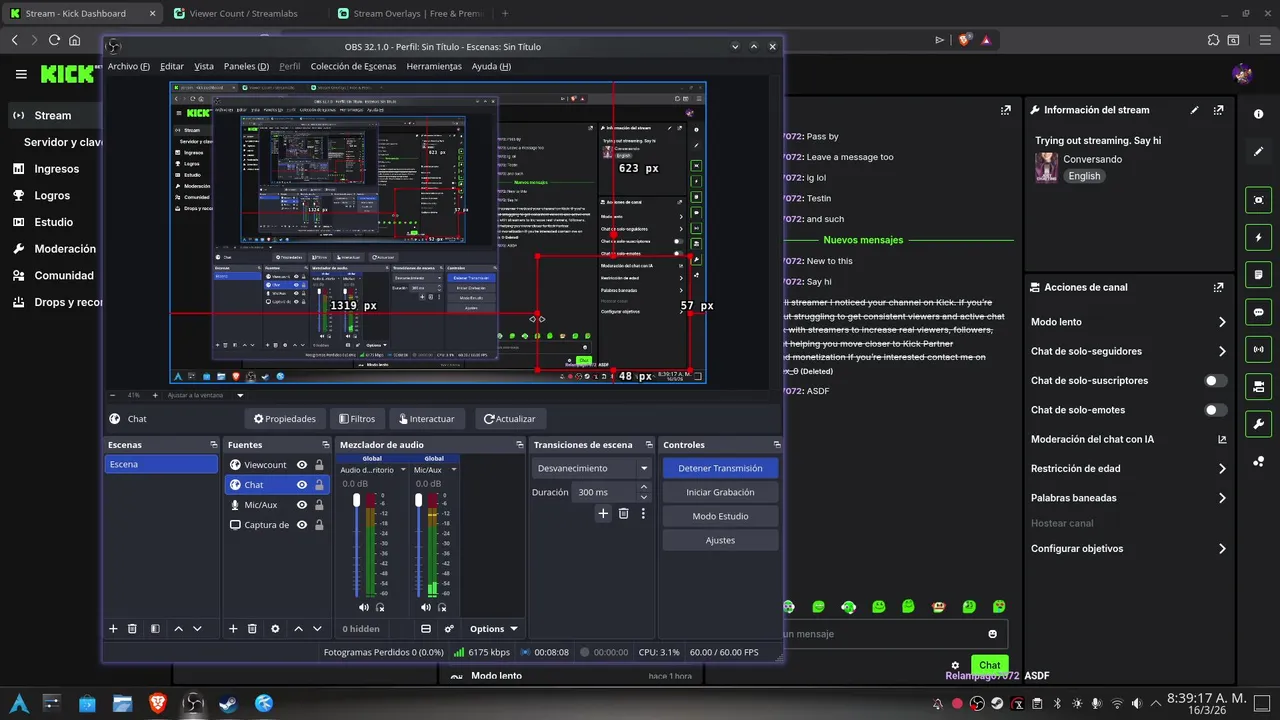Delete the selected scene with trash icon
The height and width of the screenshot is (720, 1280).
coord(132,629)
